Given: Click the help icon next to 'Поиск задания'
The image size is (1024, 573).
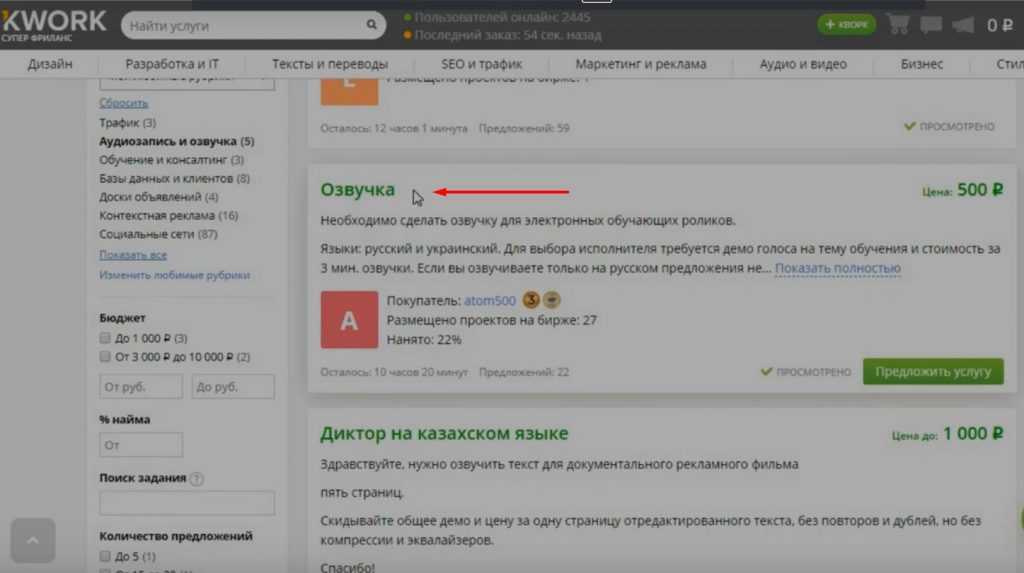Looking at the screenshot, I should point(197,479).
